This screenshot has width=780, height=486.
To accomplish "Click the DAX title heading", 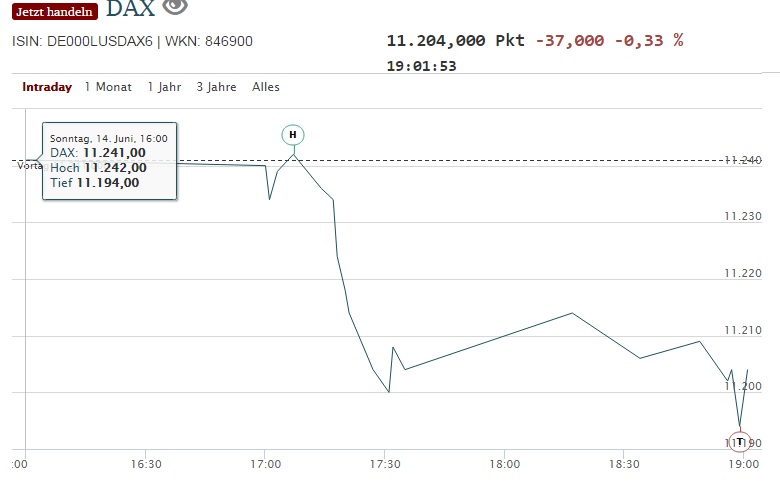I will pyautogui.click(x=130, y=9).
